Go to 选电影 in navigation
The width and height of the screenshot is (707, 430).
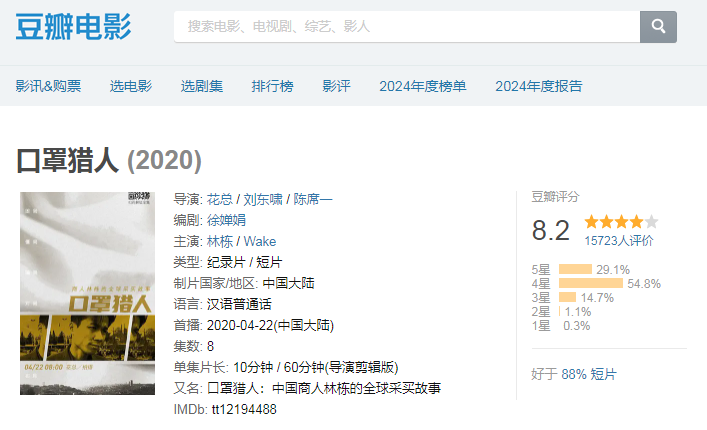click(x=130, y=86)
